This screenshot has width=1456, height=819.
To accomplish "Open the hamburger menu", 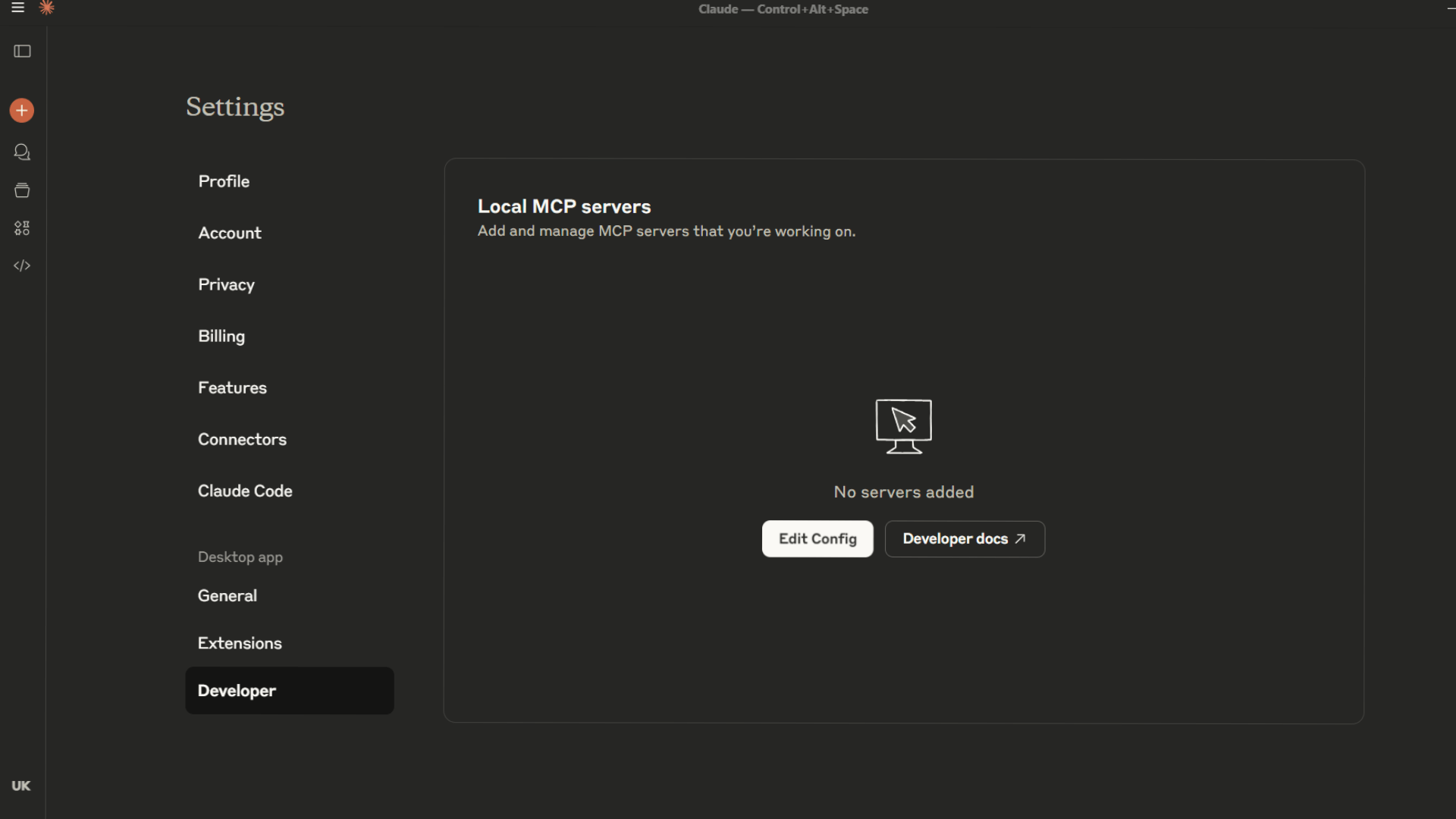I will [x=17, y=8].
